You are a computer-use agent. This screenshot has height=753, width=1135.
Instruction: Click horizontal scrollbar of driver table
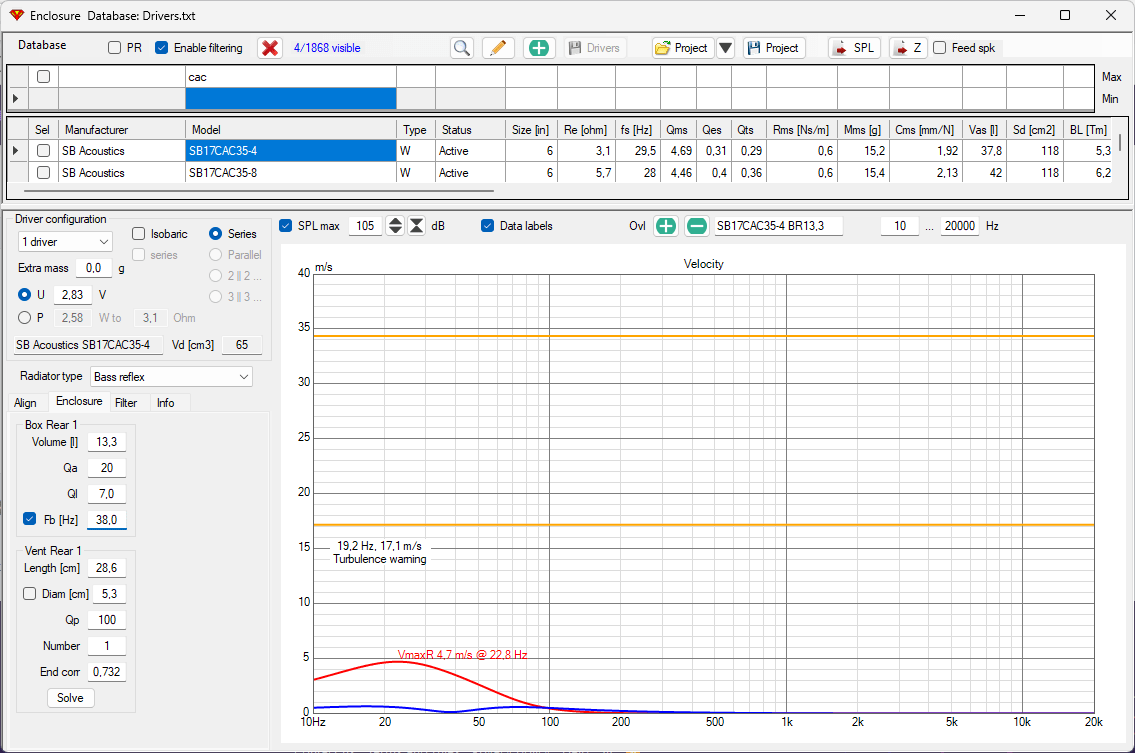[x=258, y=191]
